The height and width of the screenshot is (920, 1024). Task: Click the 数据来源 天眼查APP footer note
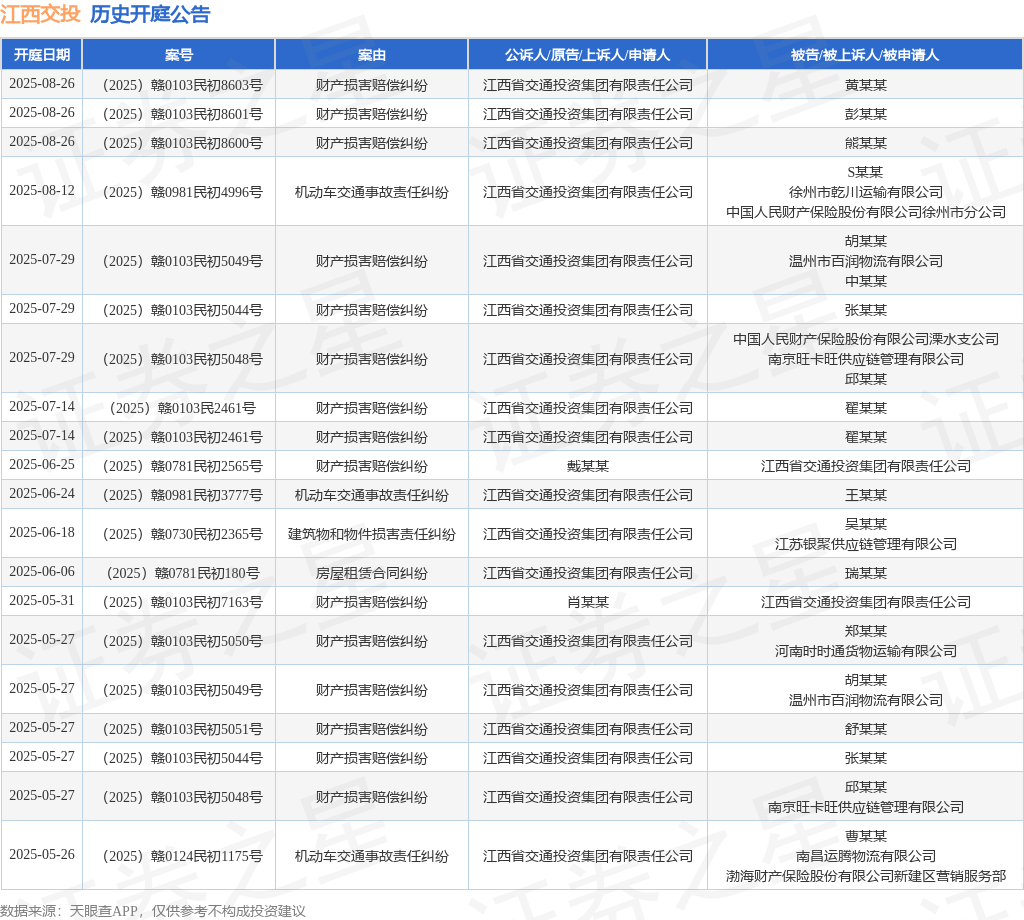[153, 911]
